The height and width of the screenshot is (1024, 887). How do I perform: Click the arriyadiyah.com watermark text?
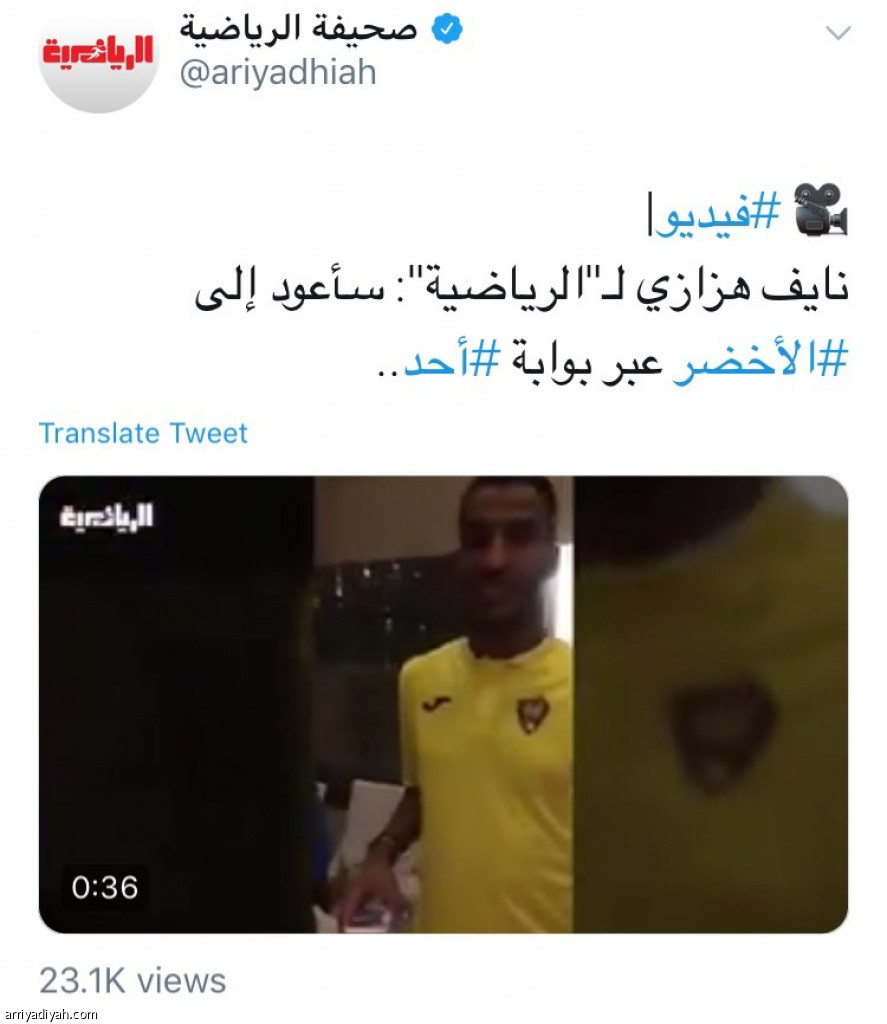click(50, 1015)
